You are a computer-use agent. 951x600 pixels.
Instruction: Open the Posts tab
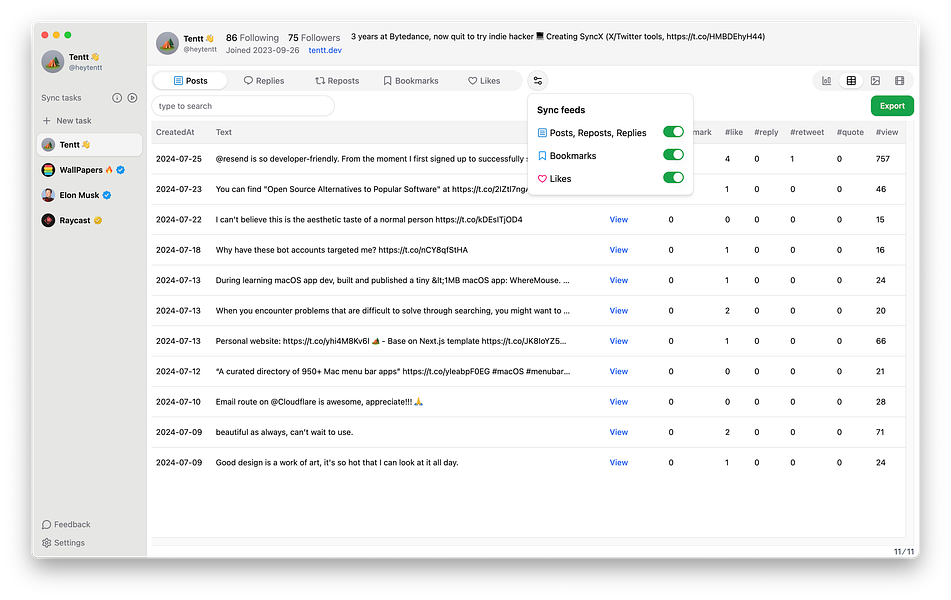click(x=190, y=81)
